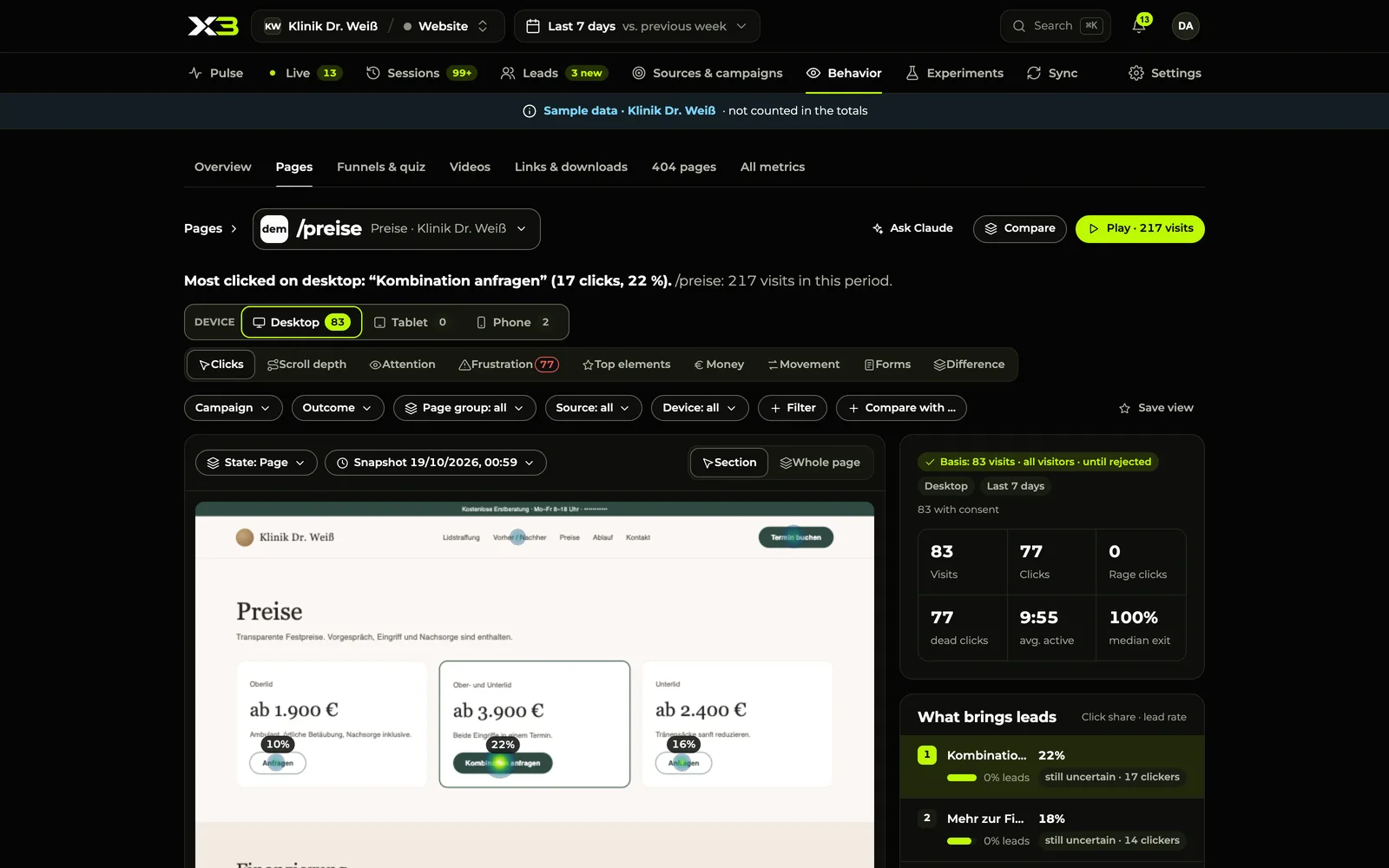1389x868 pixels.
Task: Open the Links & downloads tab
Action: click(571, 167)
